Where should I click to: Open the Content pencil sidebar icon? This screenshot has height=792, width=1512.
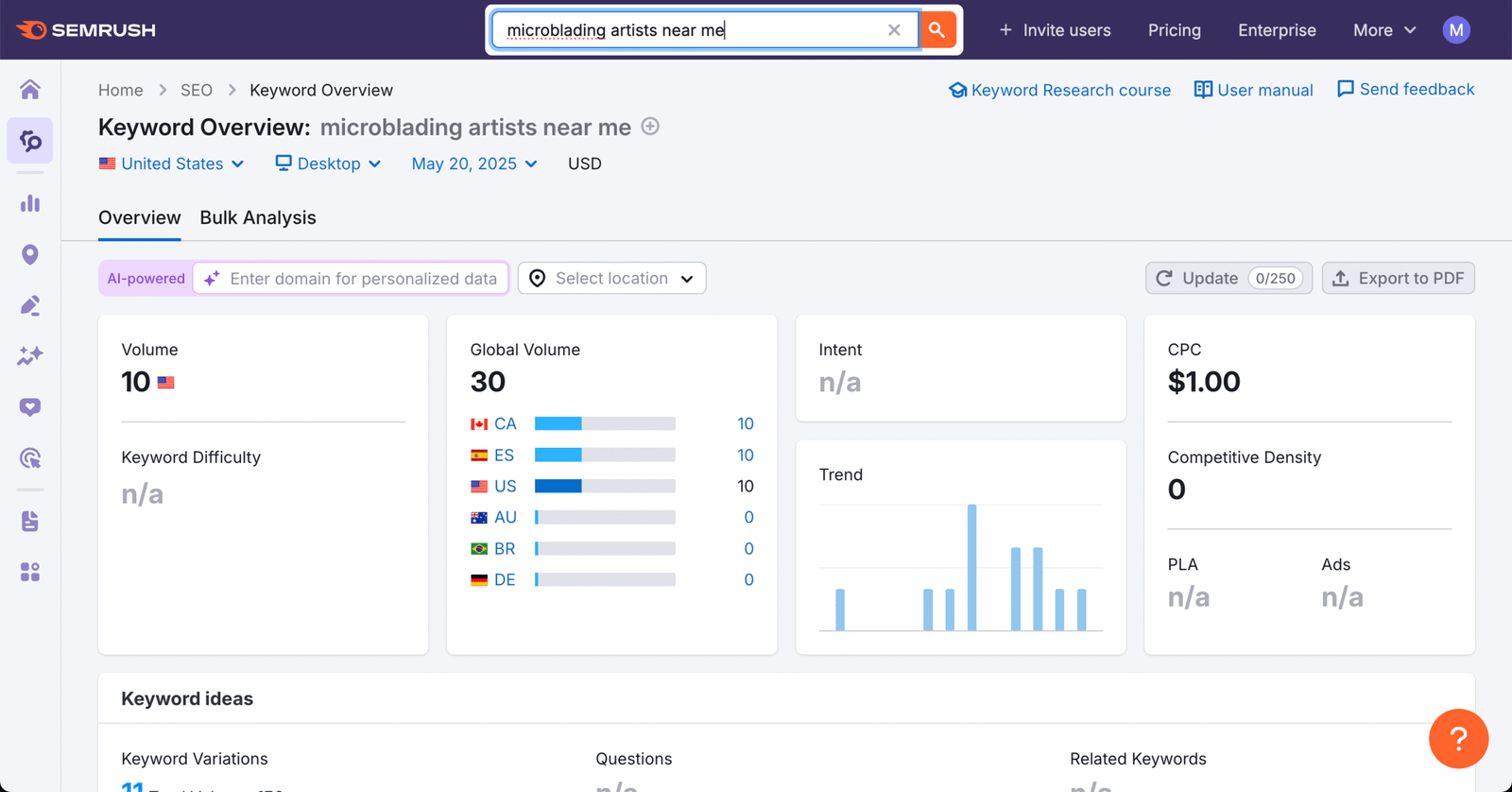[30, 305]
